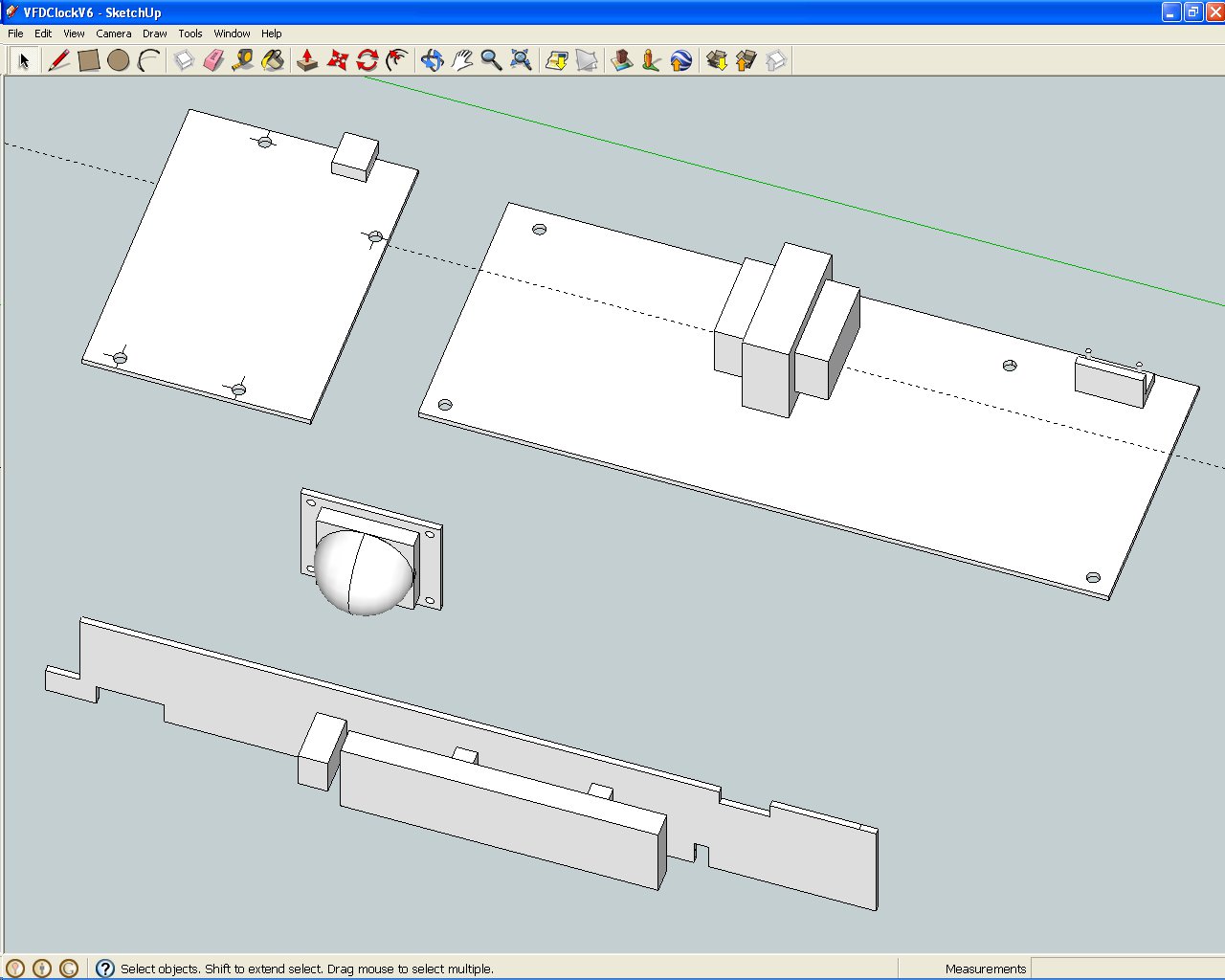The height and width of the screenshot is (980, 1225).
Task: Preview model in Google Earth
Action: coord(681,61)
